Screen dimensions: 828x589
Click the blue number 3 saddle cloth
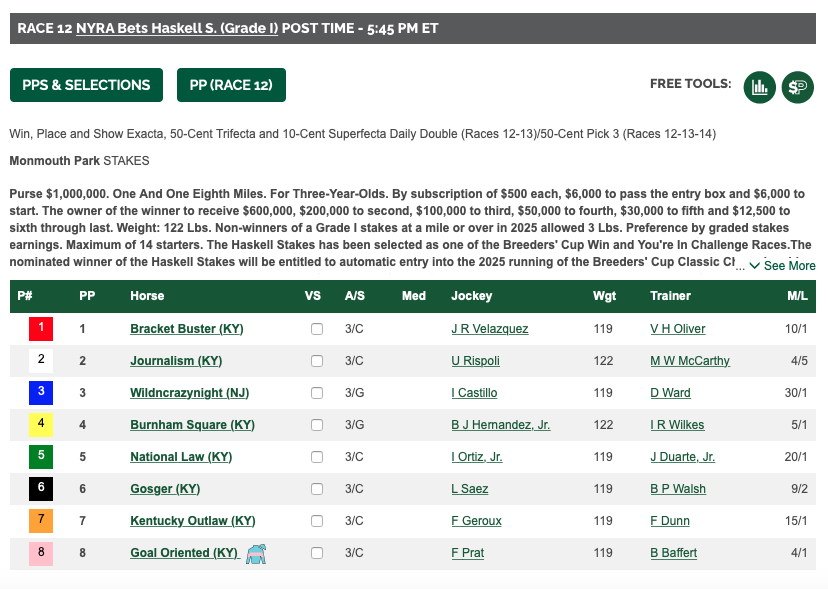pyautogui.click(x=41, y=392)
